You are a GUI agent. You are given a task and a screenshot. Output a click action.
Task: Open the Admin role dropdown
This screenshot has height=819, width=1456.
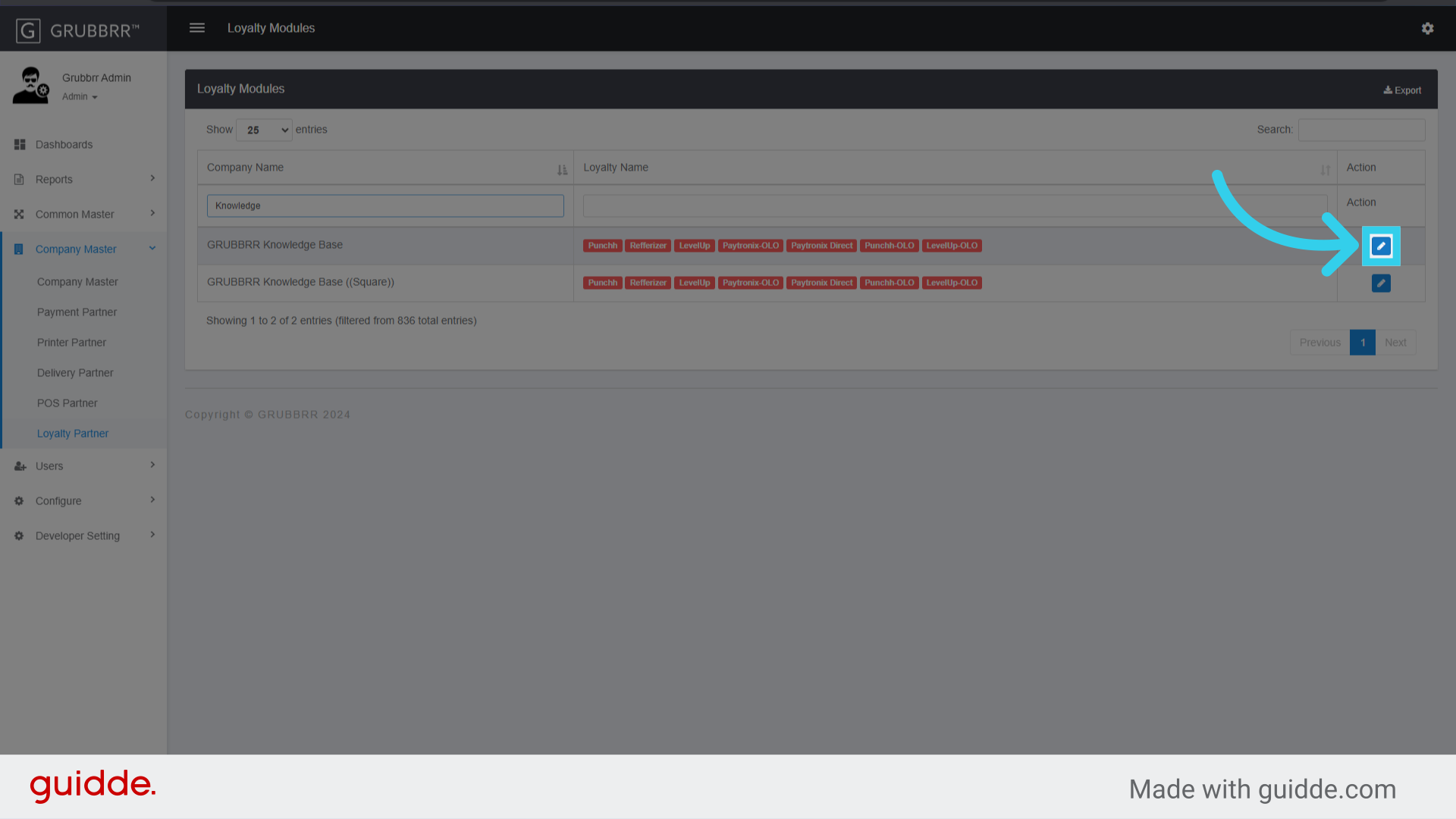[x=80, y=97]
